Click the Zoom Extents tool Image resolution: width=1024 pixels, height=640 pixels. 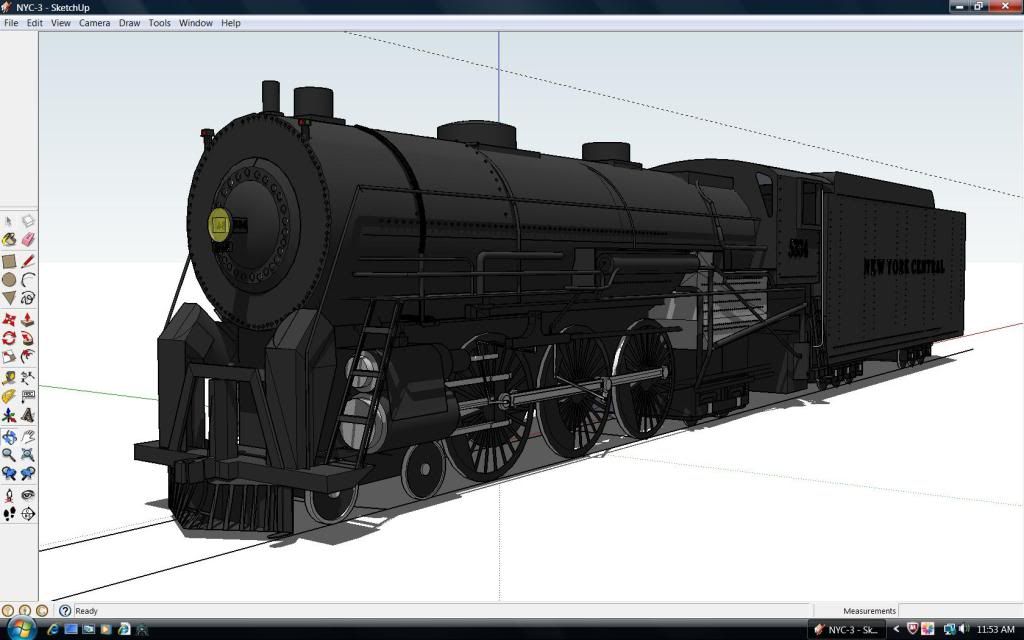[27, 455]
